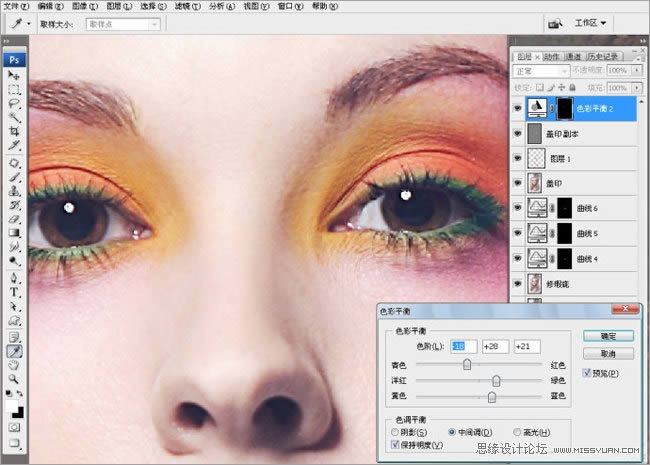Select the 阴影 radio button
Screen dimensions: 650x465
(x=395, y=432)
